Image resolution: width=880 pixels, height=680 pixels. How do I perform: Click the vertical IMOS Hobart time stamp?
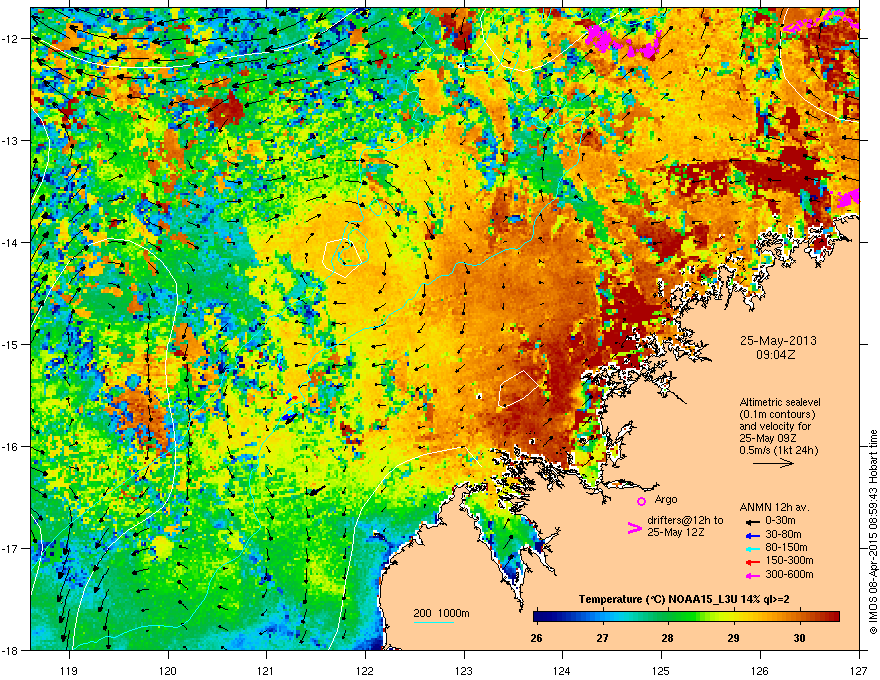(873, 532)
